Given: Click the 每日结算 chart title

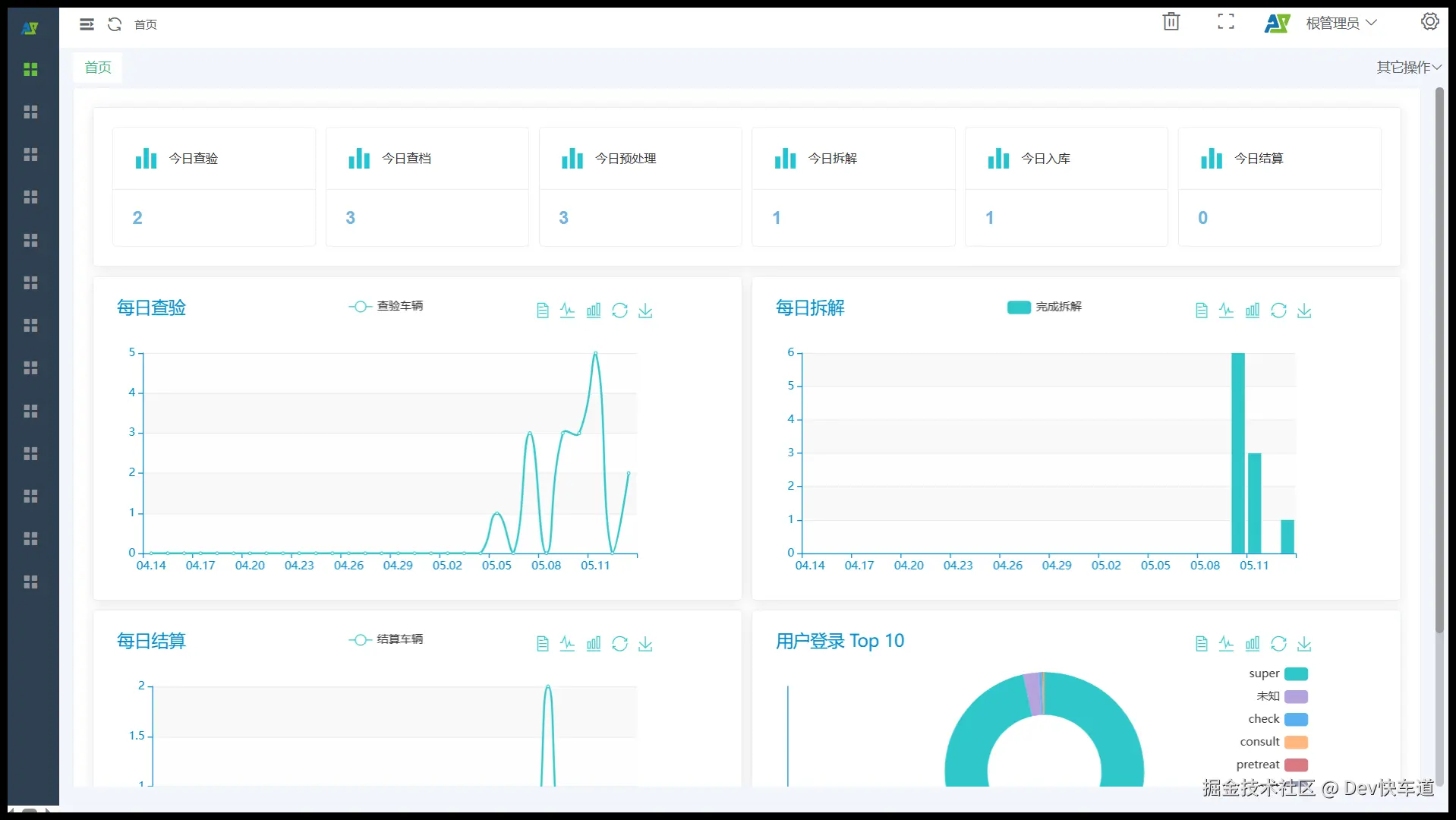Looking at the screenshot, I should coord(151,641).
